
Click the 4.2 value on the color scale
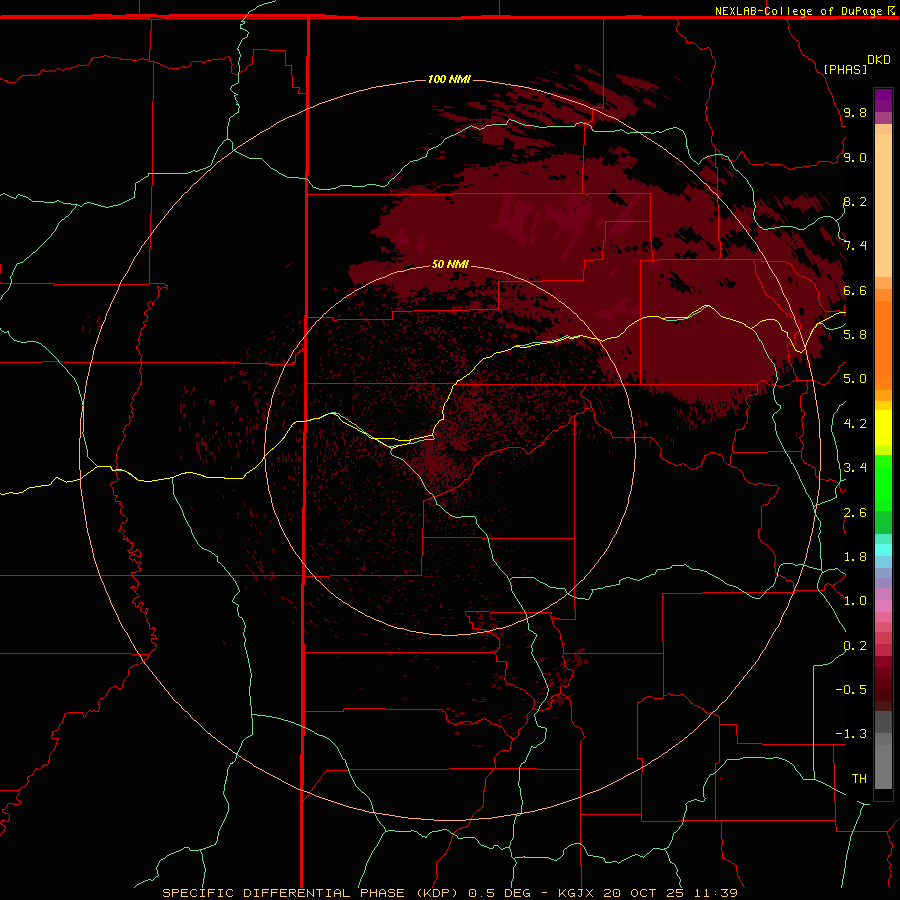(x=855, y=424)
